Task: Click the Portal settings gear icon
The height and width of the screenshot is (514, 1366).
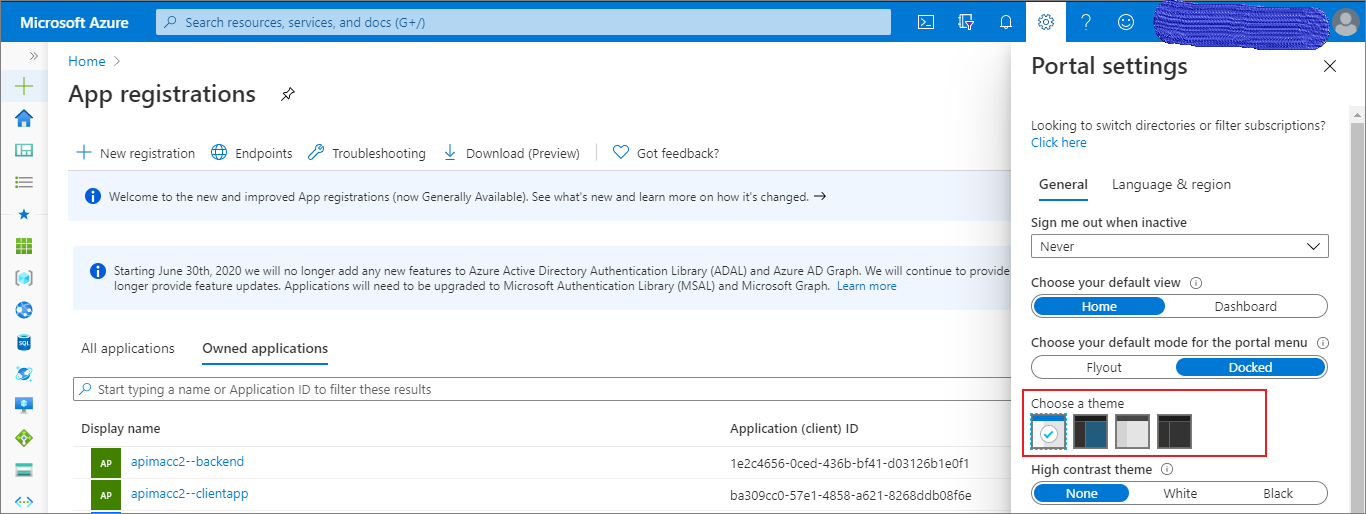Action: (x=1046, y=21)
